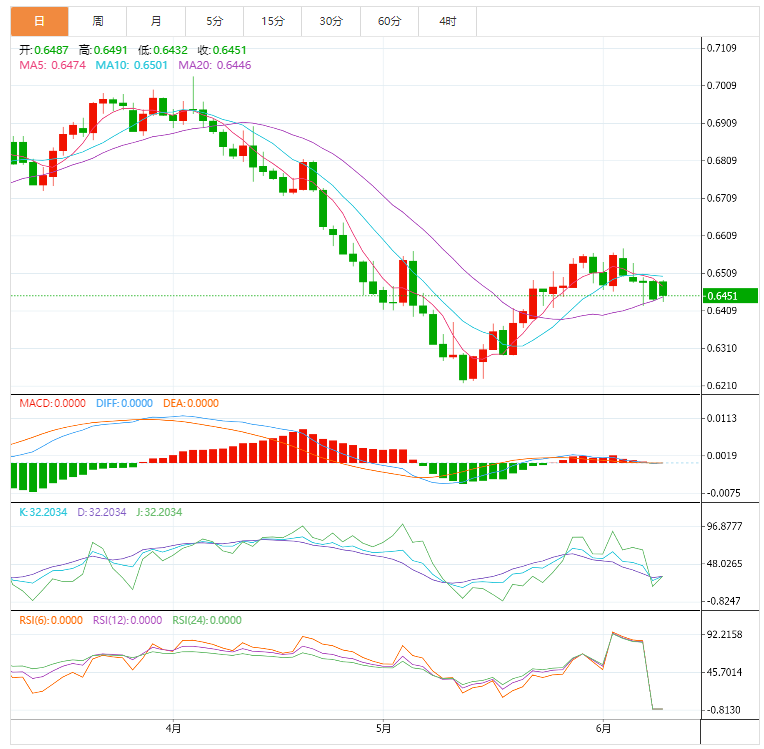Click the 0.7009 price axis label
The height and width of the screenshot is (749, 764).
pyautogui.click(x=722, y=85)
